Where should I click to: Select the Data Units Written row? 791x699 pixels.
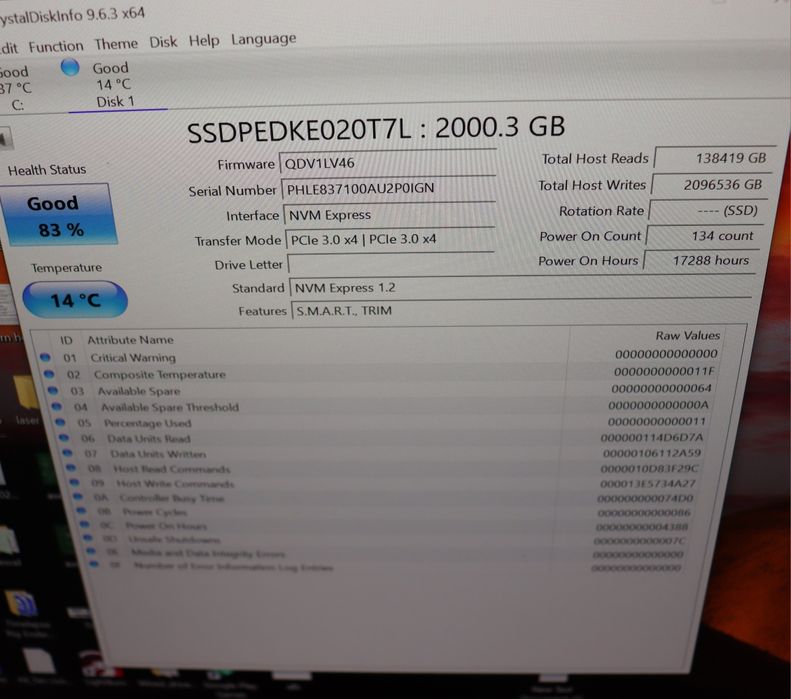383,453
